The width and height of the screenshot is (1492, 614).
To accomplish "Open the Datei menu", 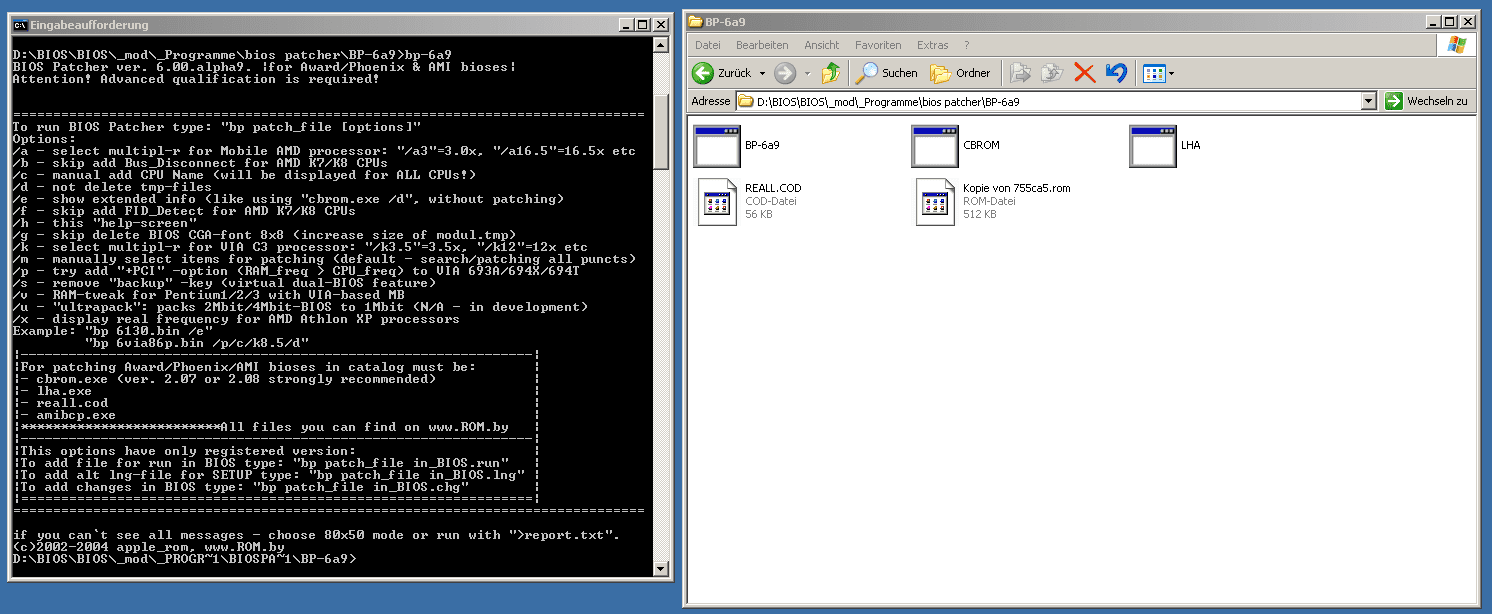I will pyautogui.click(x=707, y=45).
